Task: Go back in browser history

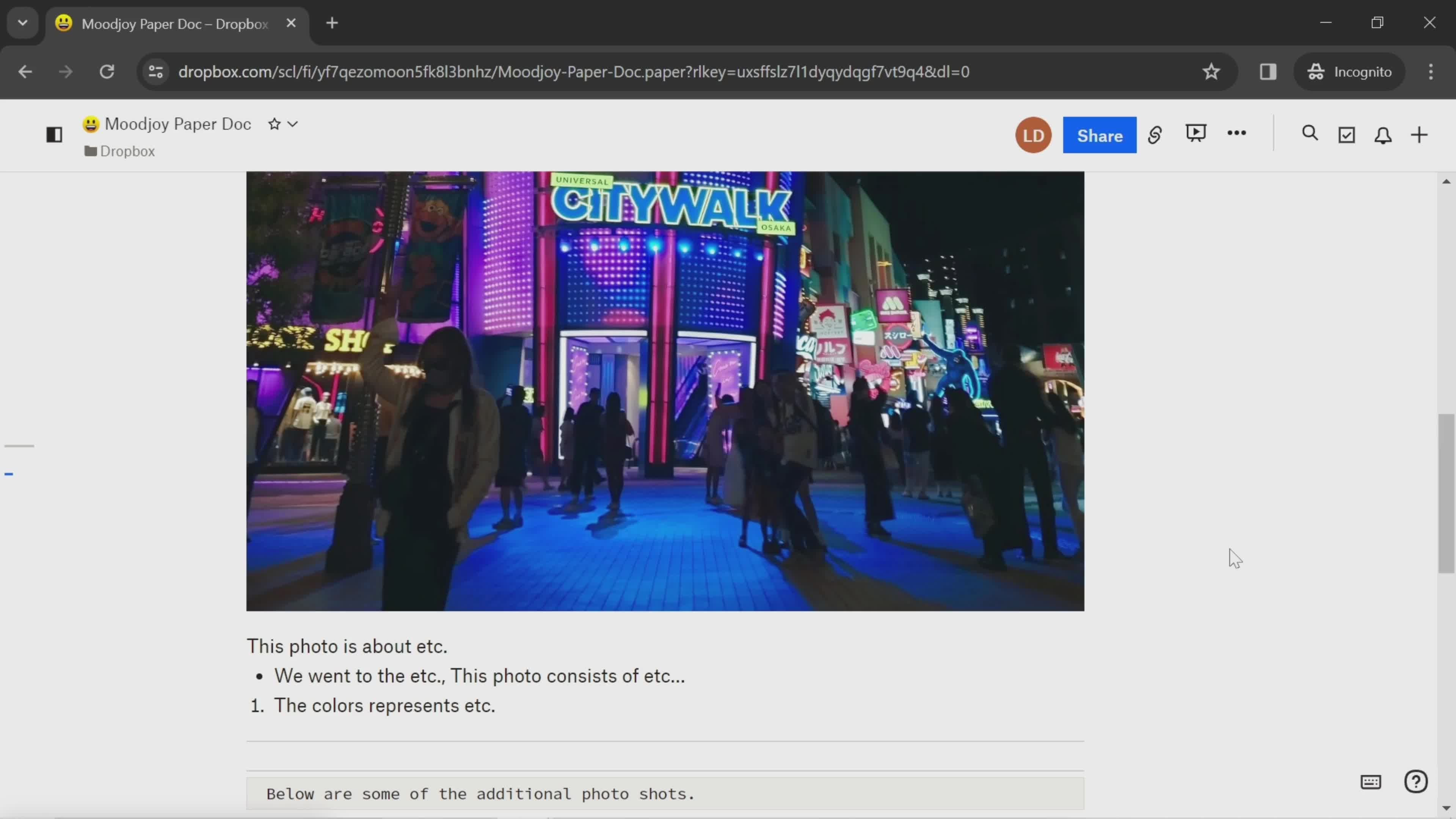Action: click(x=25, y=72)
